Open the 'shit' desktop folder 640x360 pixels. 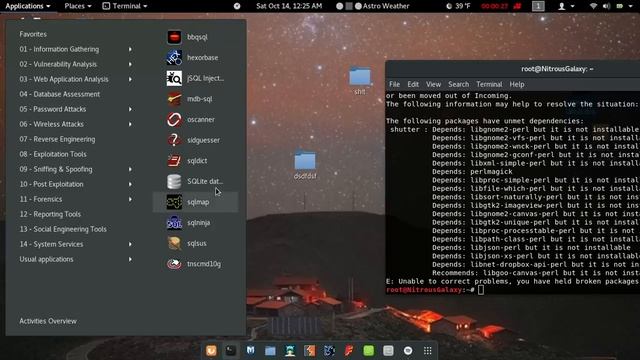click(360, 81)
